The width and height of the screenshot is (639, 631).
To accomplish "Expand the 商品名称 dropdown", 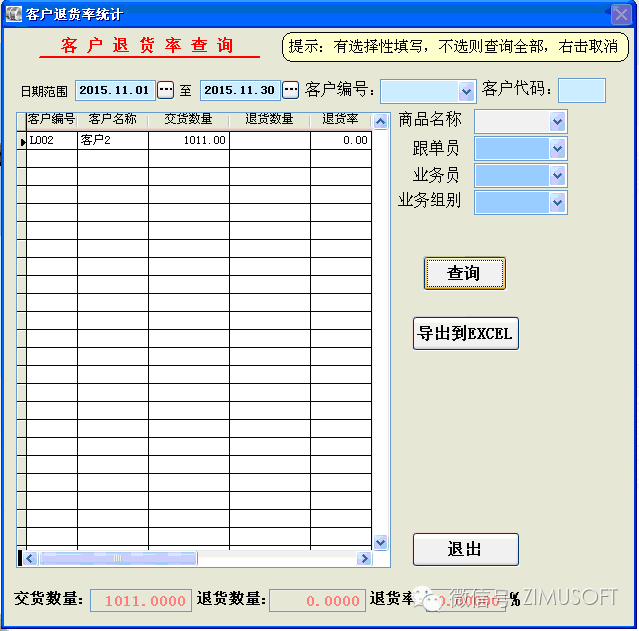I will tap(557, 121).
